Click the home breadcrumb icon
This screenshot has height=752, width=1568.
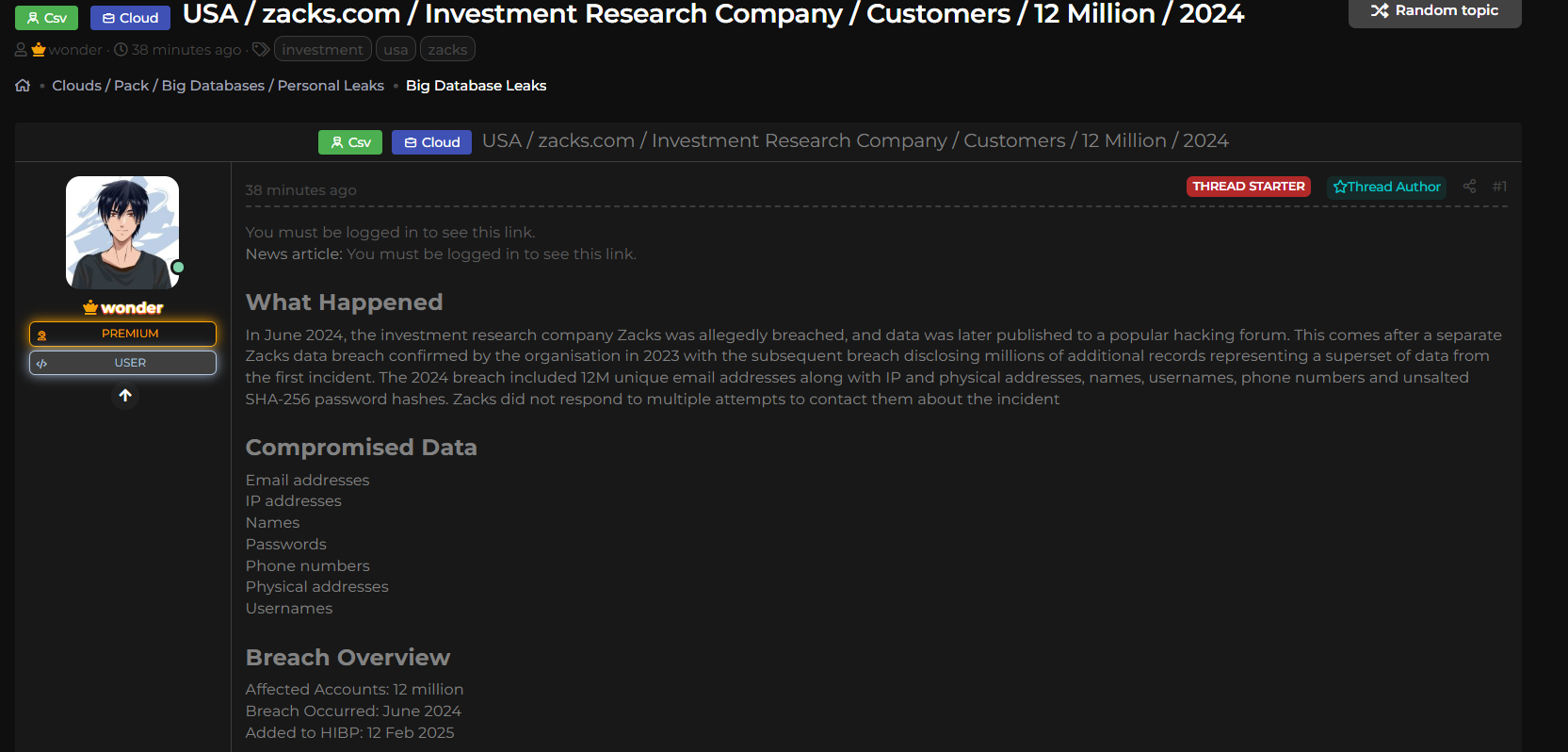pyautogui.click(x=22, y=85)
